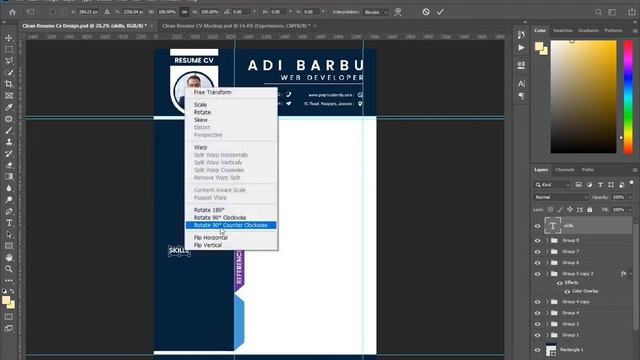Click the rotation angle input field
Viewport: 640px width, 360px height.
pos(241,12)
